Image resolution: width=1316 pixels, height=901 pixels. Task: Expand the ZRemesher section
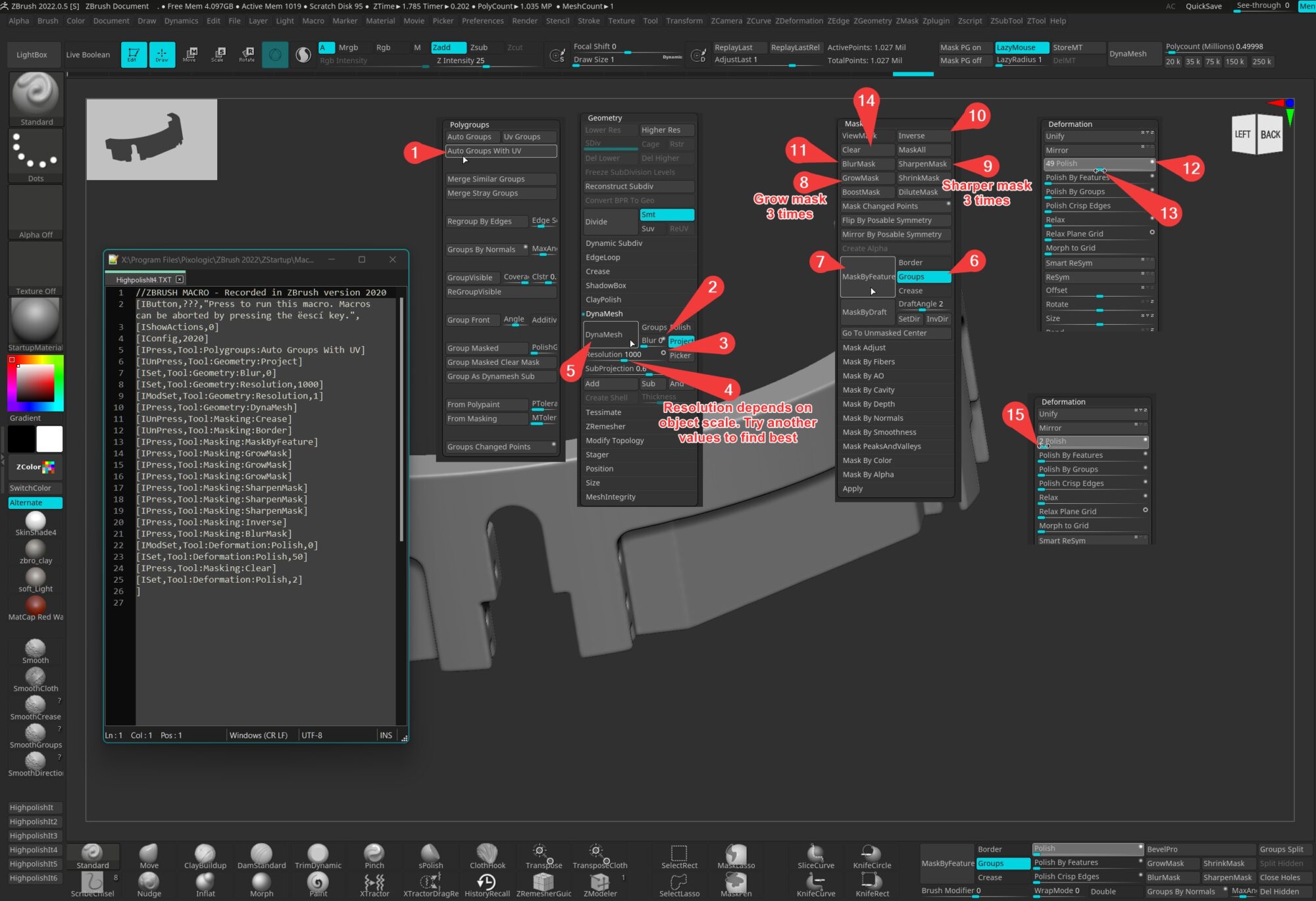coord(605,426)
